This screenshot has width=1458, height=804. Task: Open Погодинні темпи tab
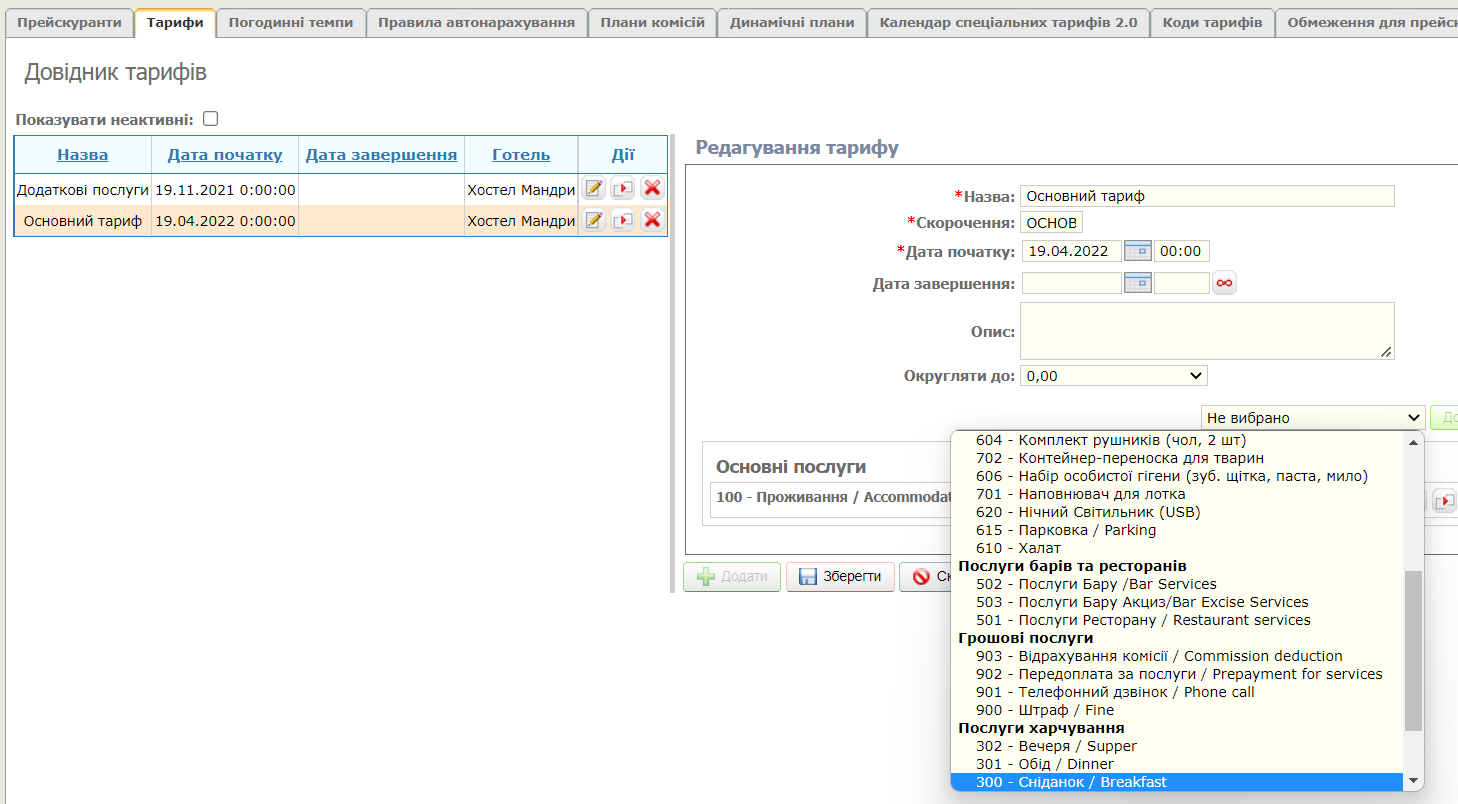[291, 22]
